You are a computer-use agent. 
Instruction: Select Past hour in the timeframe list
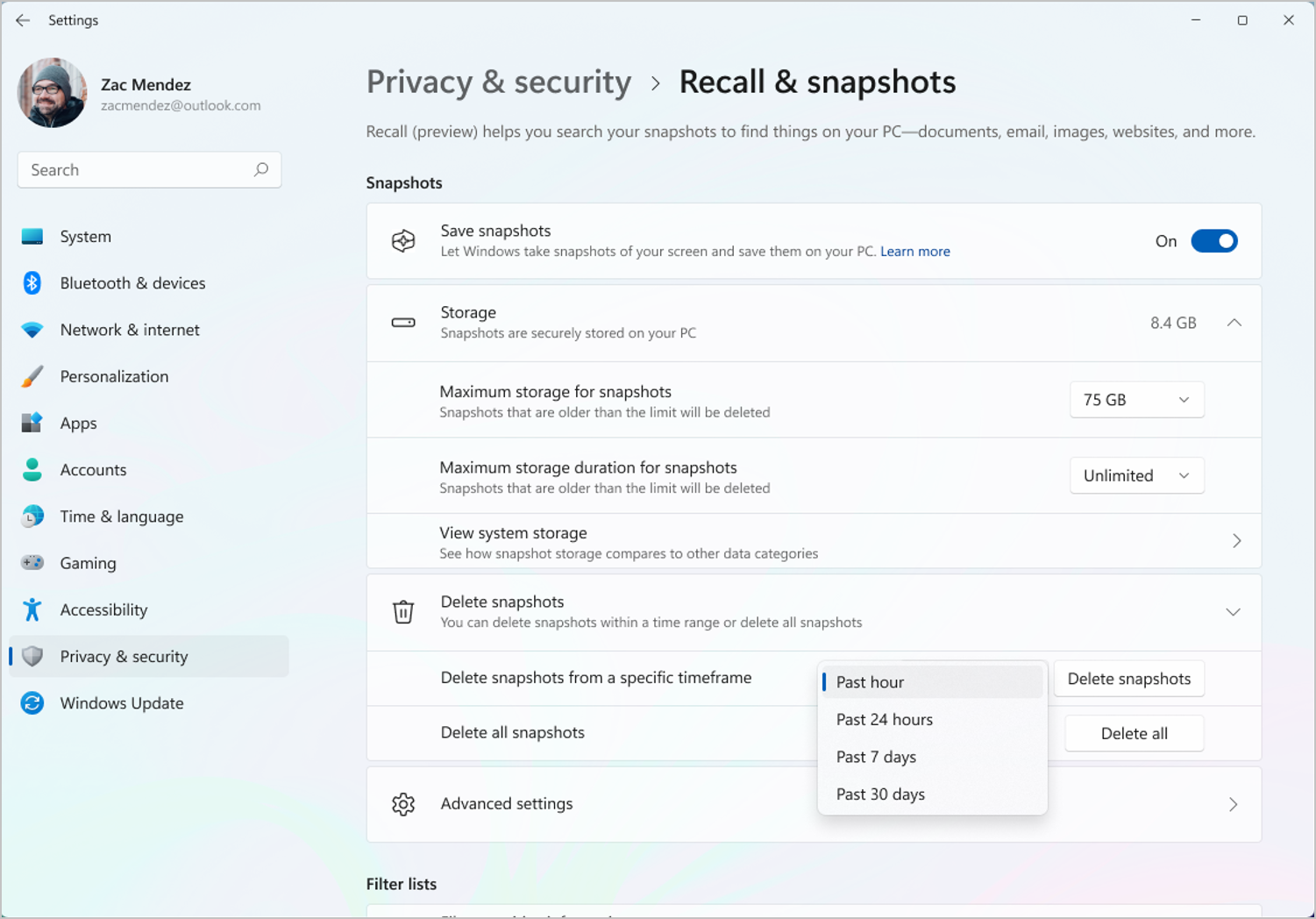coord(933,682)
